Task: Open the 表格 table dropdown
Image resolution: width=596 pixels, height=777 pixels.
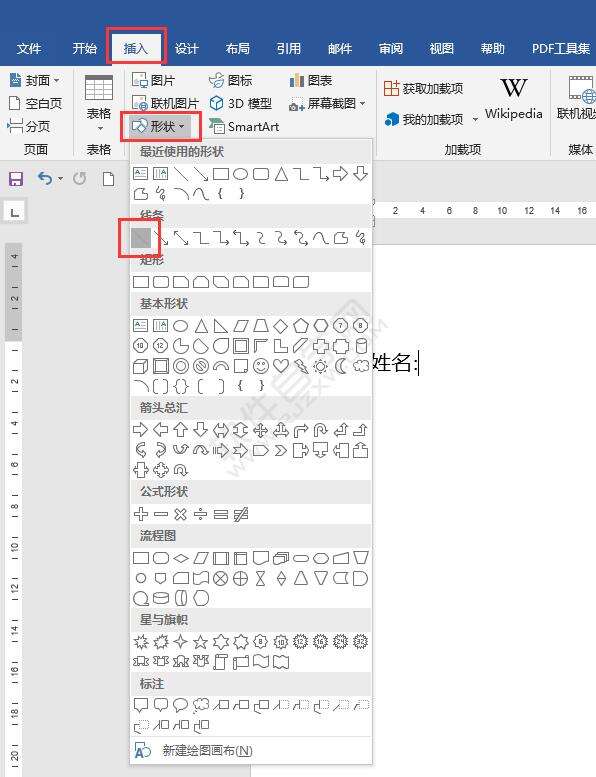Action: [99, 103]
